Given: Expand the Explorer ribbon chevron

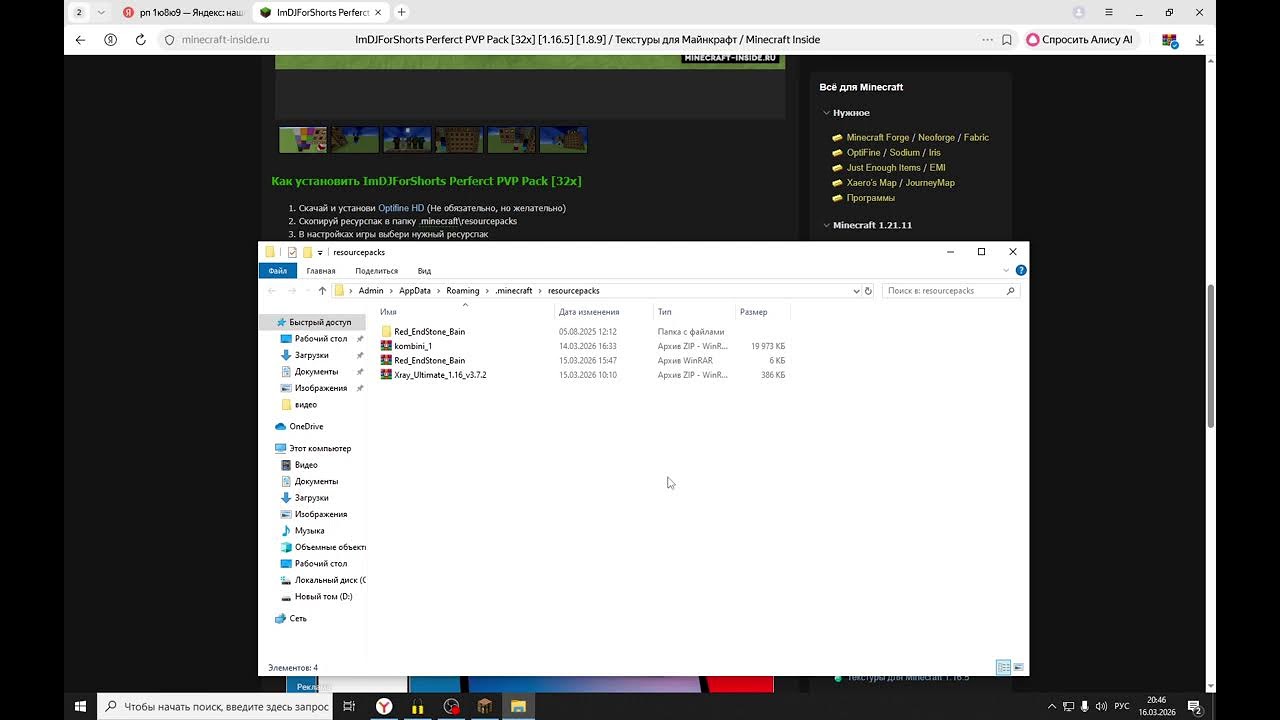Looking at the screenshot, I should tap(1006, 271).
